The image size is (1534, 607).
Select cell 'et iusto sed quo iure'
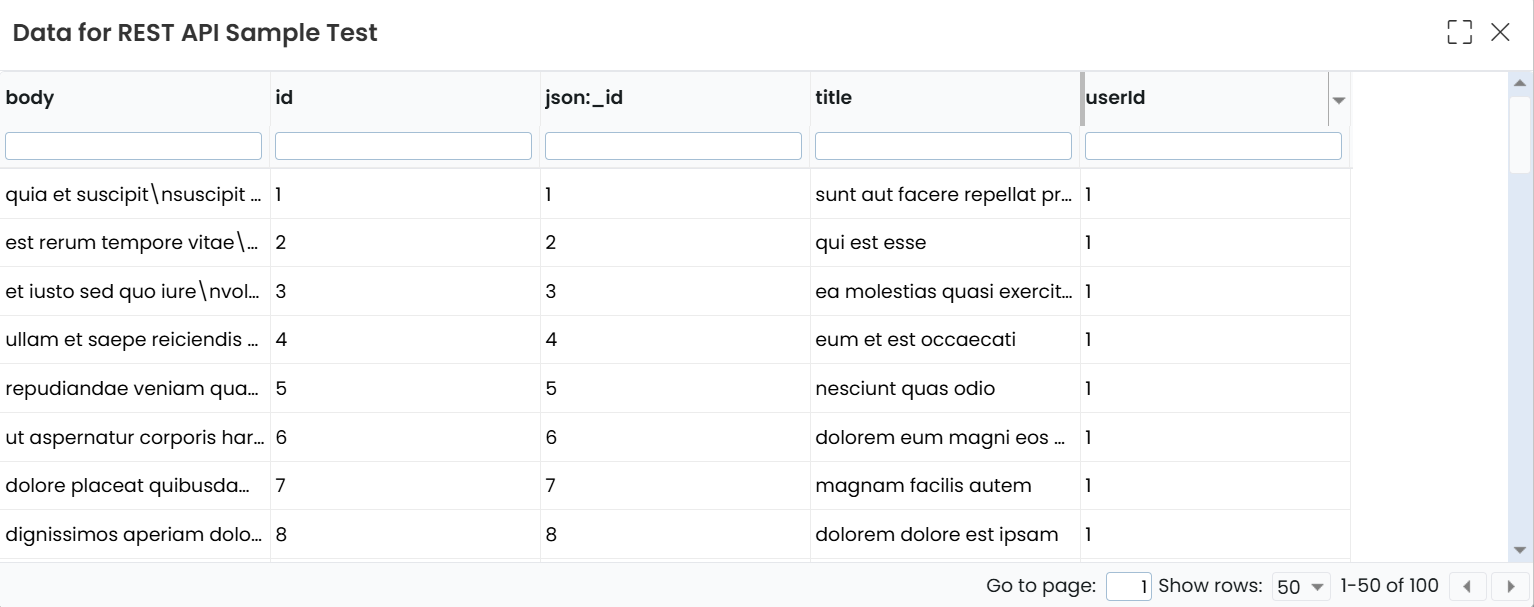(135, 291)
